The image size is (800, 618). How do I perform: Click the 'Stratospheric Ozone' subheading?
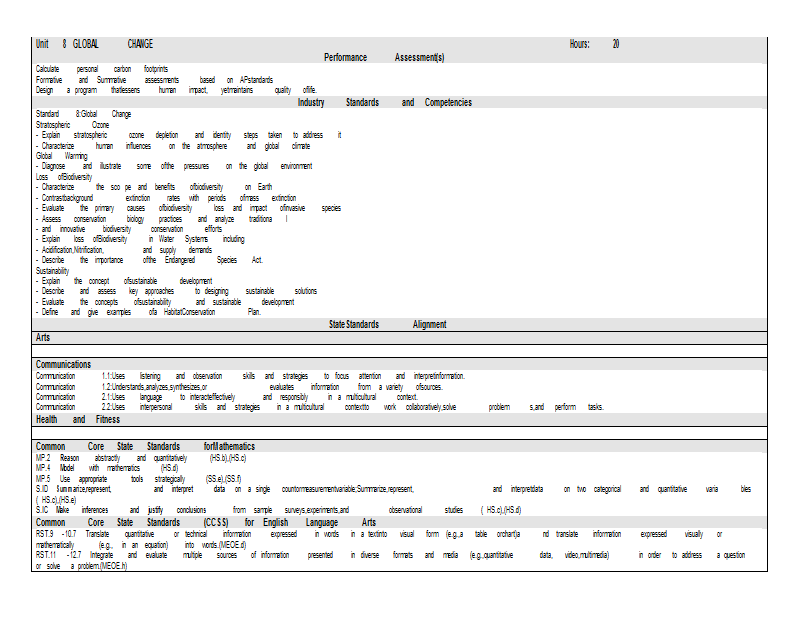(72, 125)
